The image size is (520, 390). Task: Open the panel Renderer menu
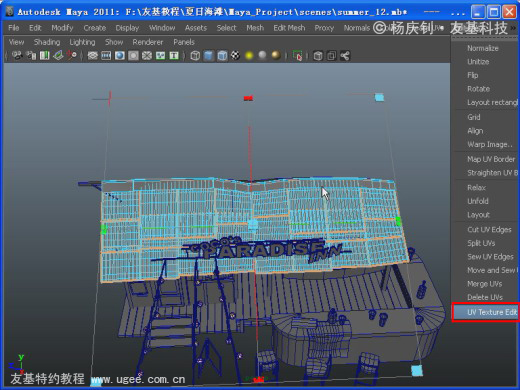coord(148,42)
